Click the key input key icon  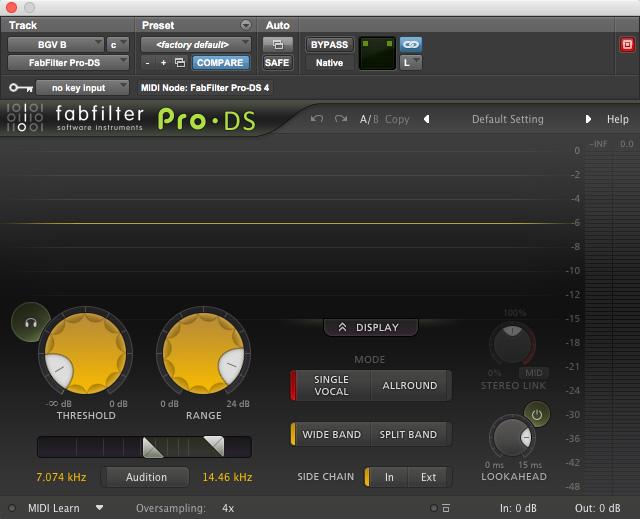pyautogui.click(x=21, y=87)
